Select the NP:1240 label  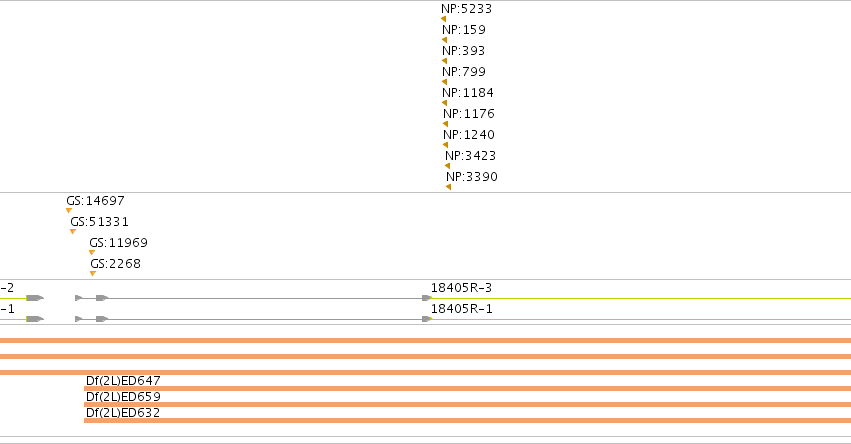click(x=469, y=135)
